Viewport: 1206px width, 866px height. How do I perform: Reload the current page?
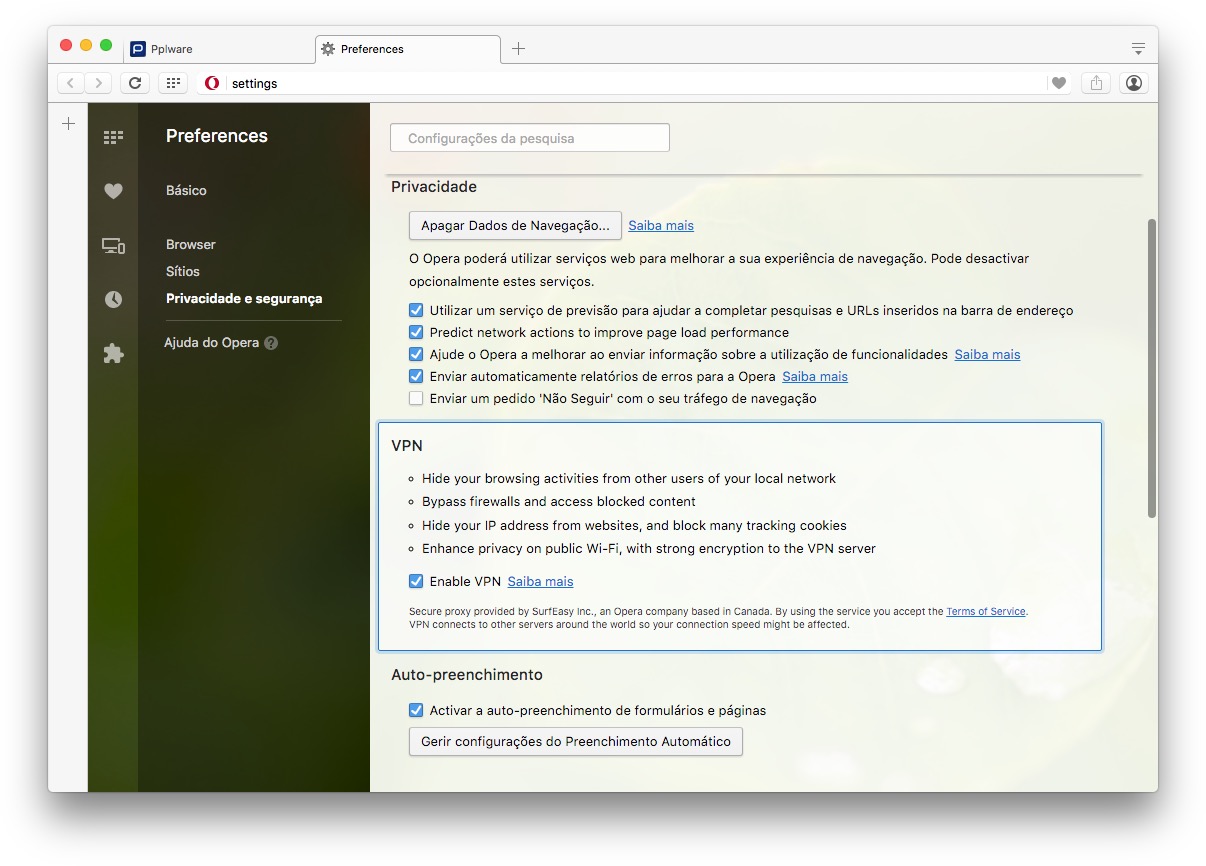click(135, 83)
